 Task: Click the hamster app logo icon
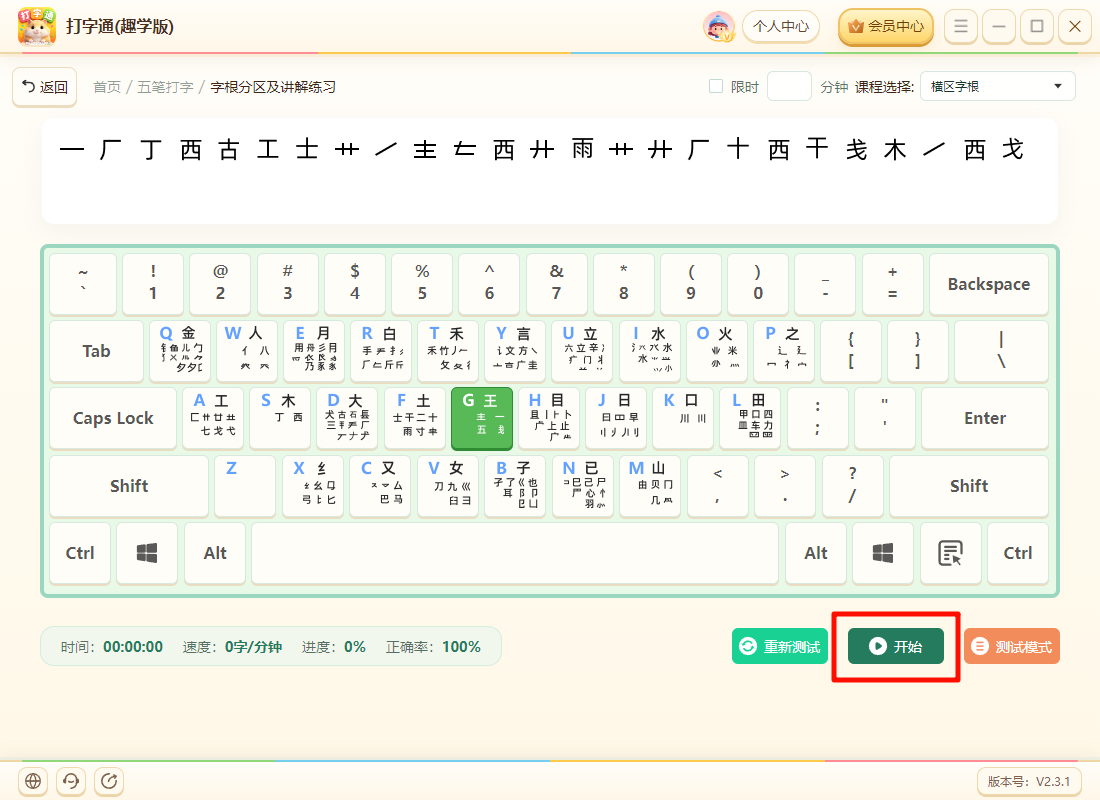[x=36, y=26]
